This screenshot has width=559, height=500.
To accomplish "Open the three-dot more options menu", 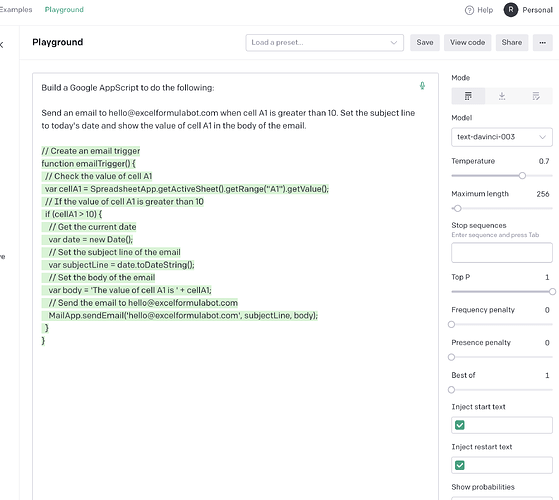I will pos(543,42).
